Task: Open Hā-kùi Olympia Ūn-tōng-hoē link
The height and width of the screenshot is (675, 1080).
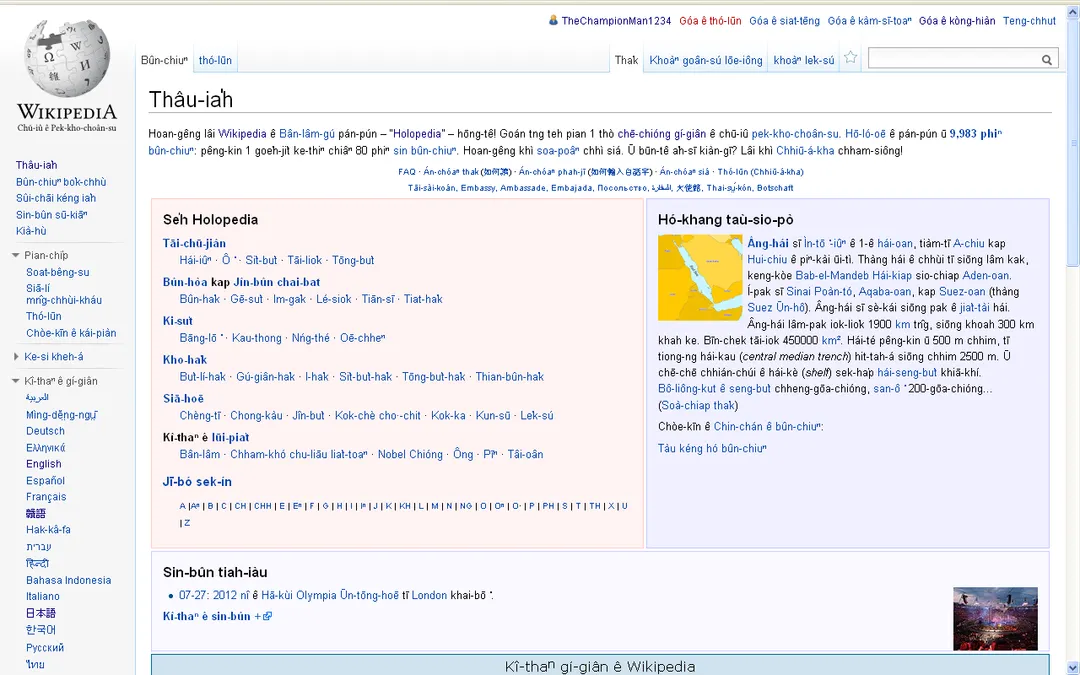Action: (x=329, y=595)
